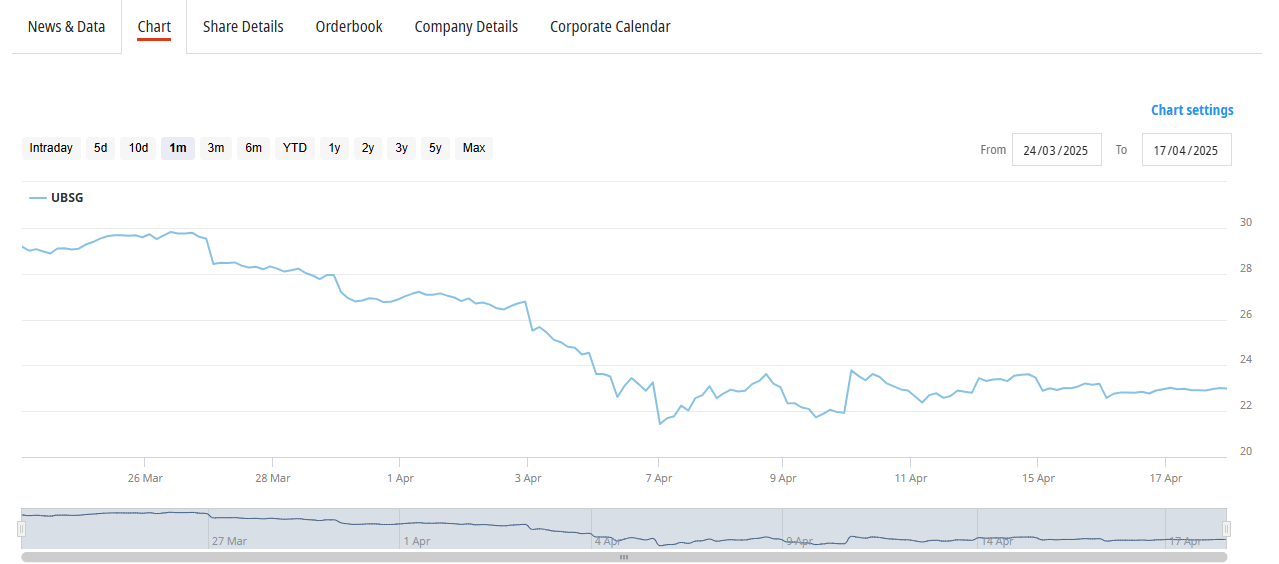Click the From date field
This screenshot has height=564, width=1279.
1056,151
